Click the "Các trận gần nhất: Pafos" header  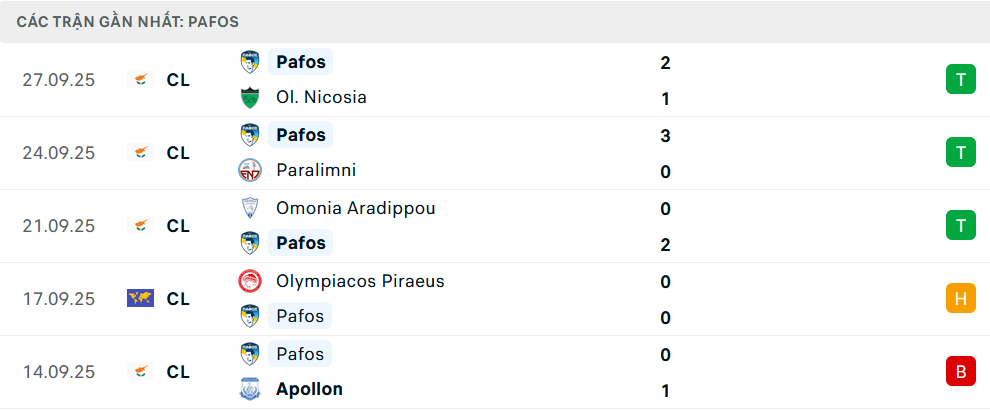click(x=127, y=21)
